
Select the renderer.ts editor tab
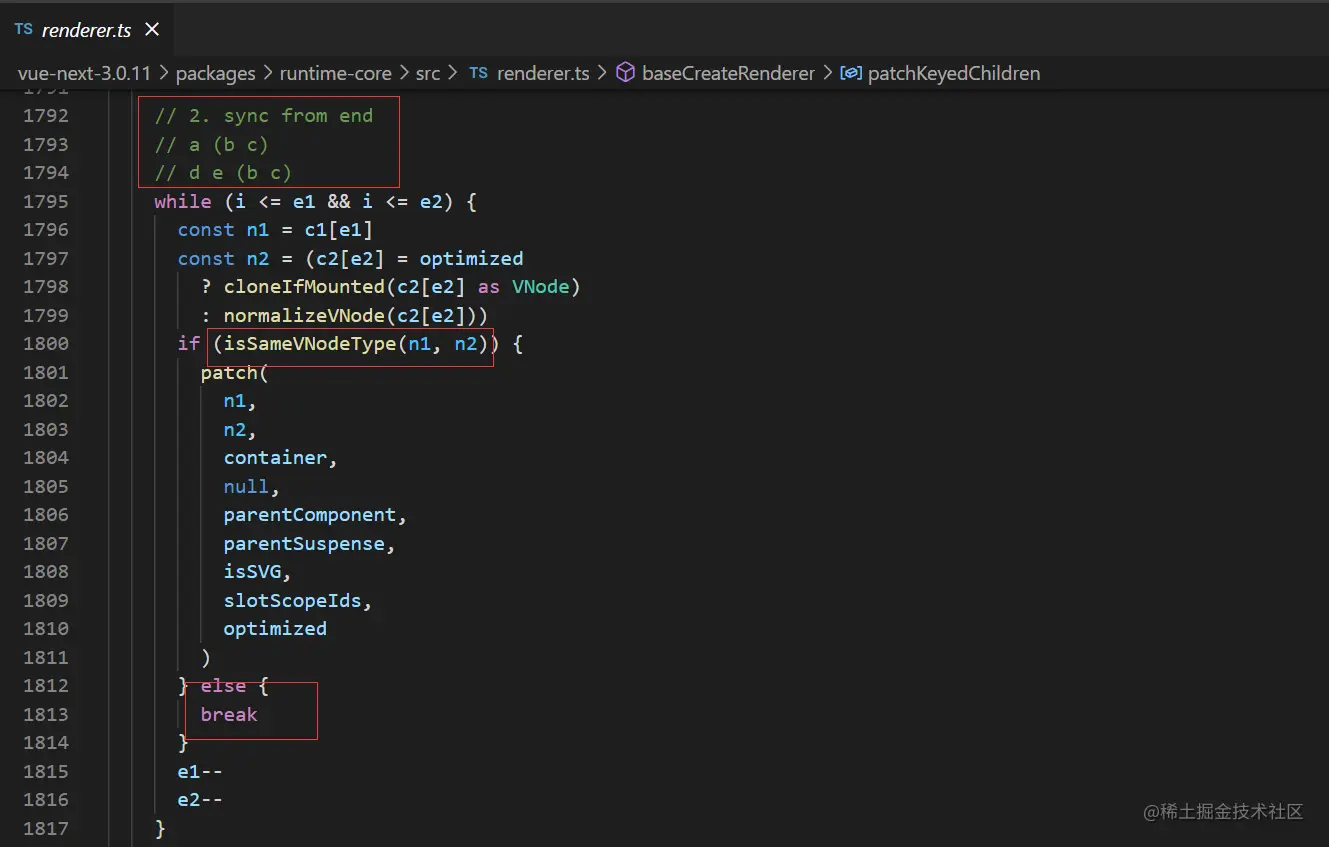pos(87,30)
